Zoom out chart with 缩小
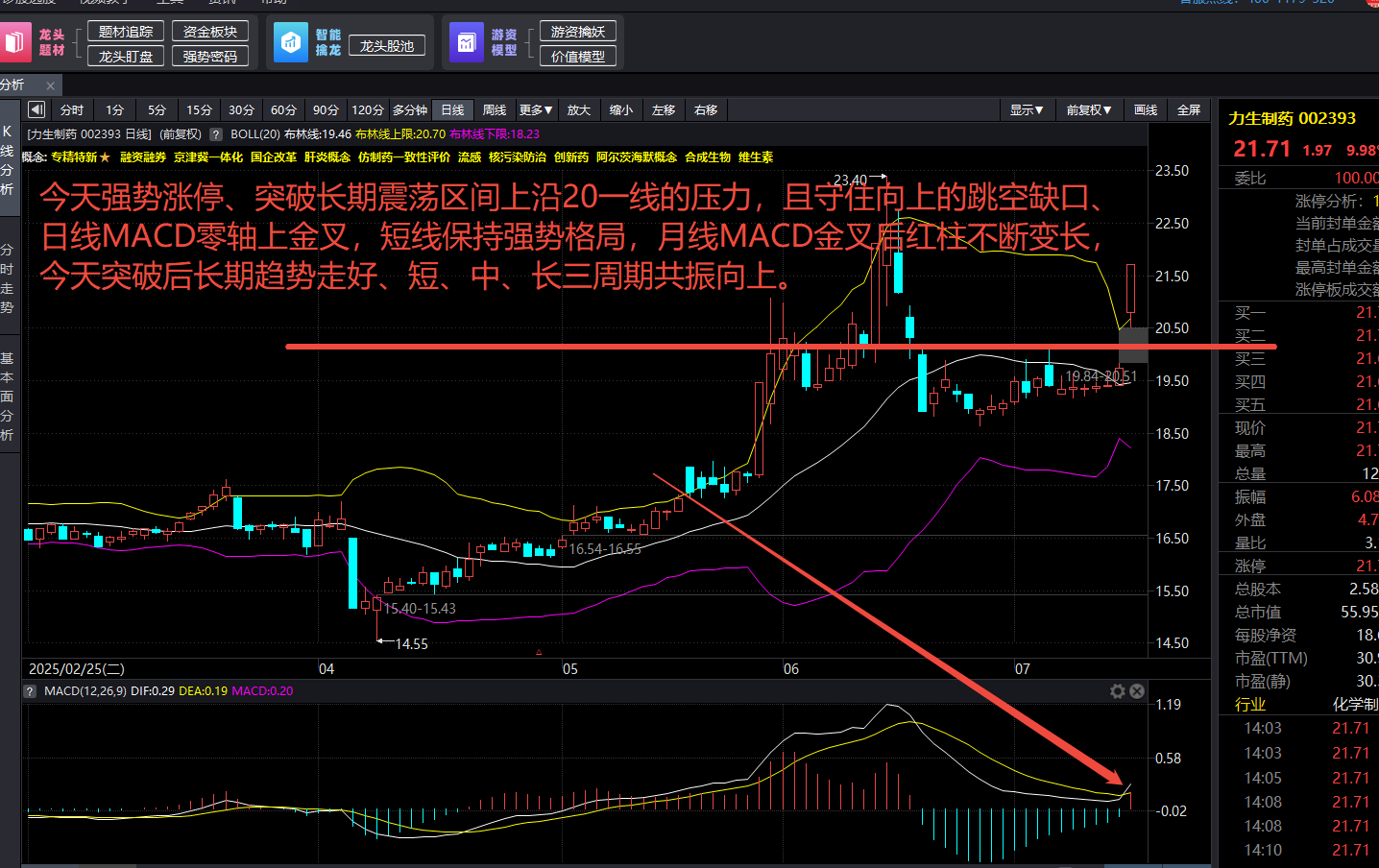This screenshot has width=1379, height=868. click(x=621, y=109)
